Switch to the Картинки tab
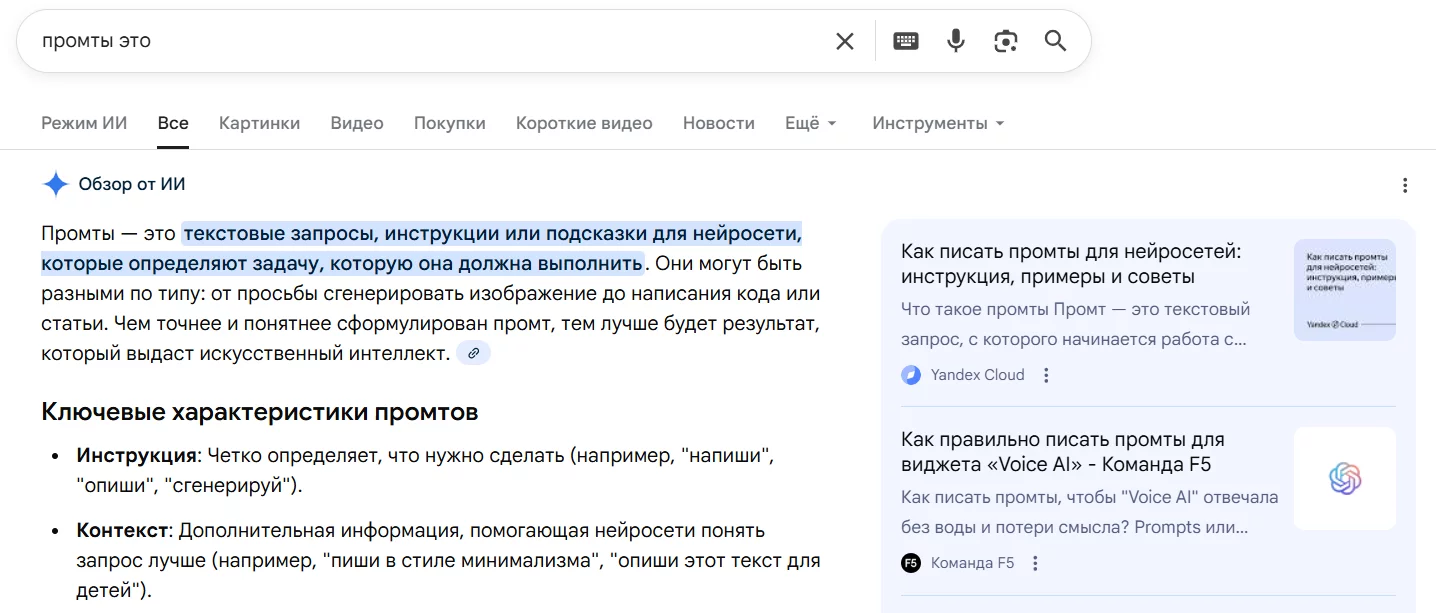Viewport: 1436px width, 613px height. [x=259, y=122]
